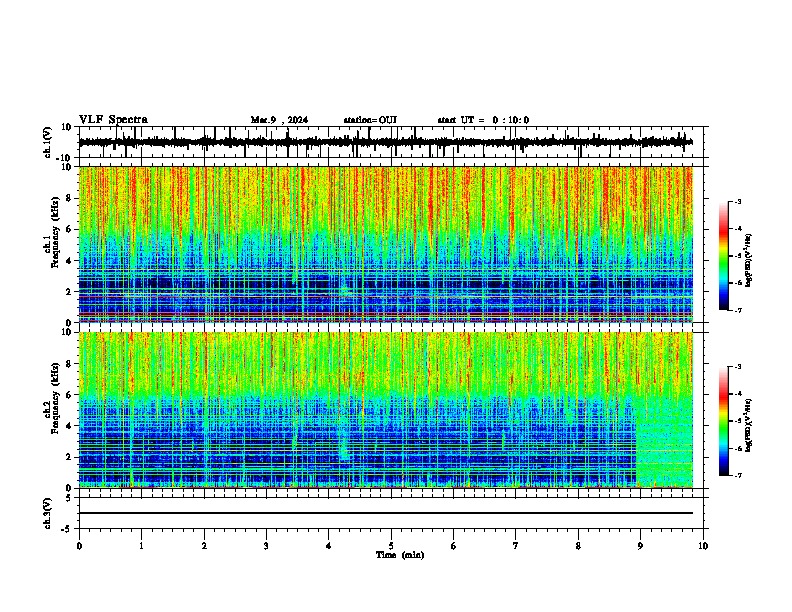Viewport: 792px width, 612px height.
Task: Click the "8" kHz tick on ch.1 frequency axis
Action: click(69, 198)
